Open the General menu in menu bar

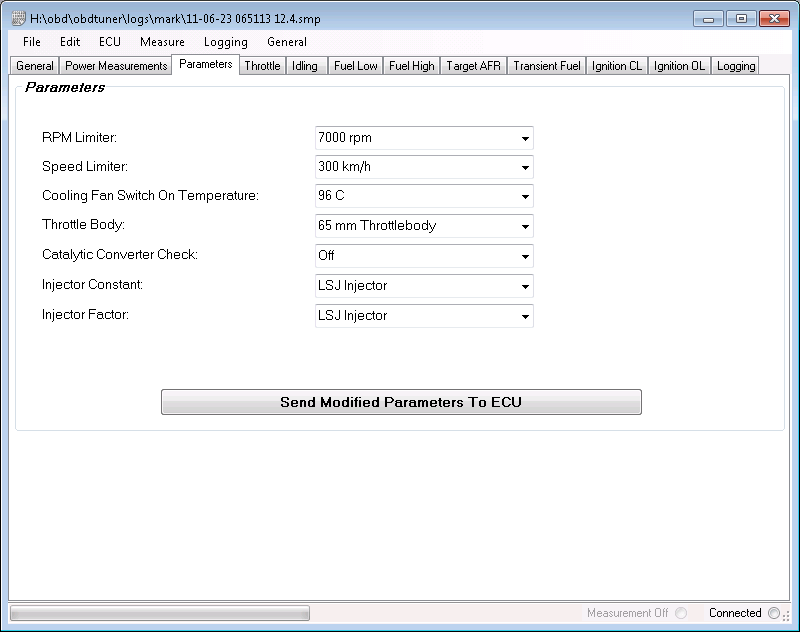[287, 42]
